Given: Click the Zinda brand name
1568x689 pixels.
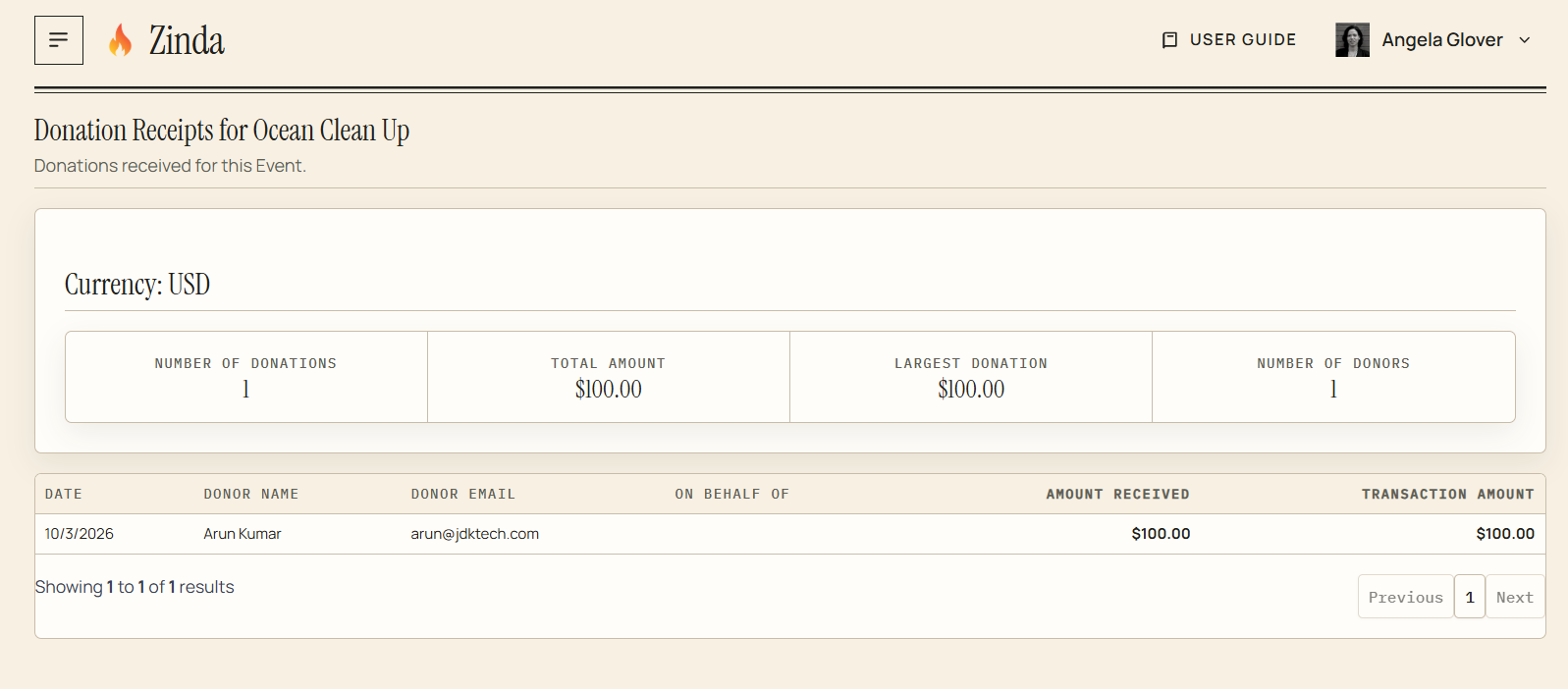Looking at the screenshot, I should pos(187,40).
